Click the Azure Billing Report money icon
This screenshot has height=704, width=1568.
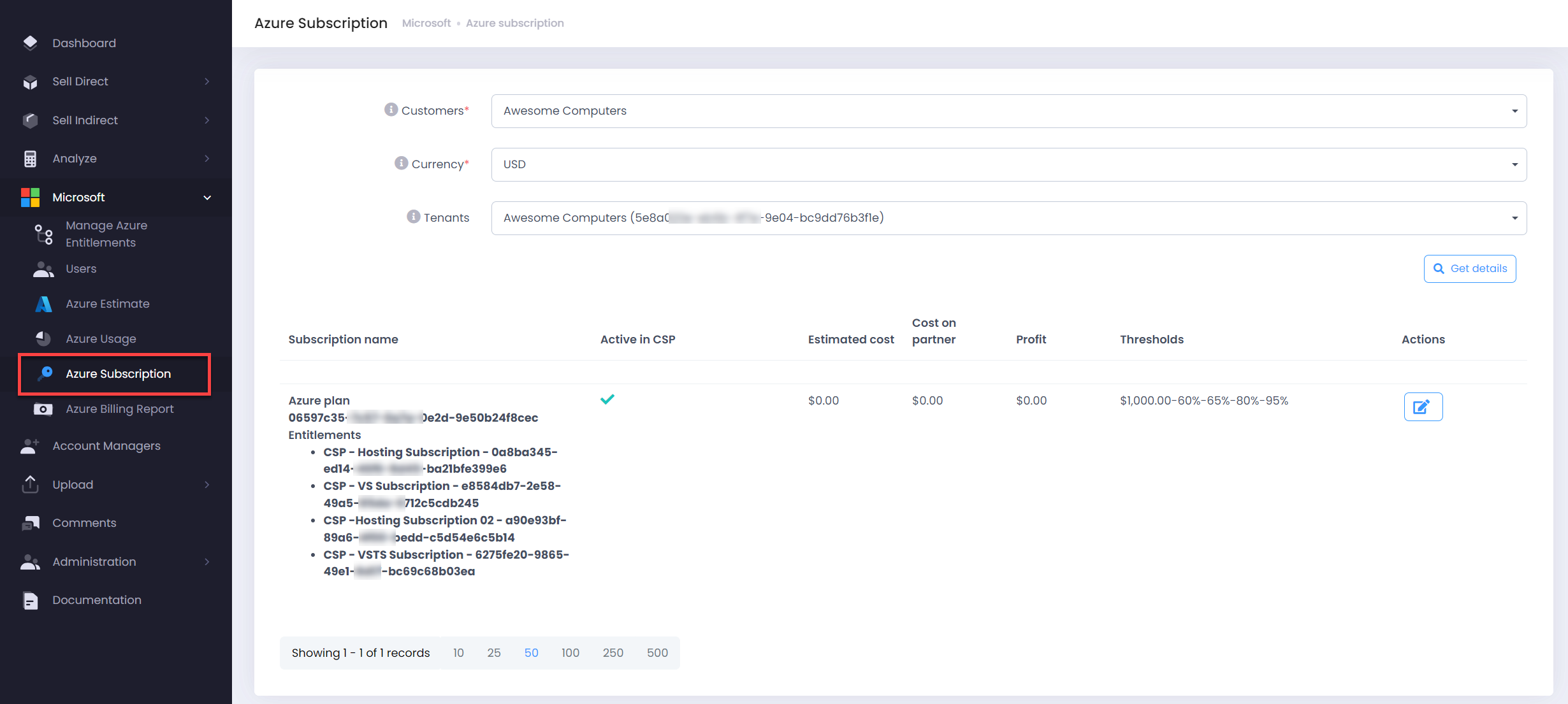pos(43,409)
